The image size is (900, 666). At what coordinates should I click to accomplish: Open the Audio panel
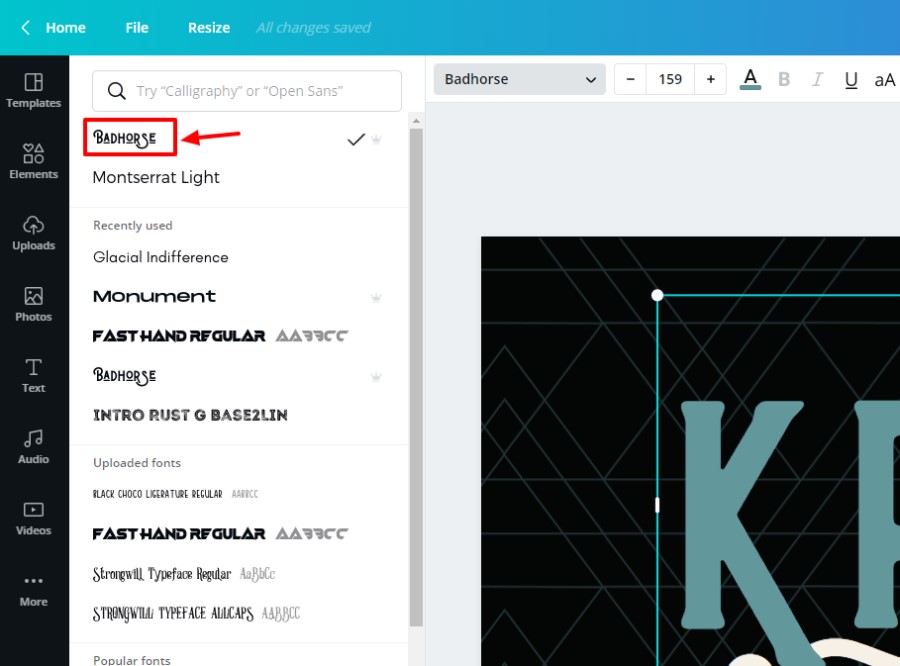coord(33,447)
